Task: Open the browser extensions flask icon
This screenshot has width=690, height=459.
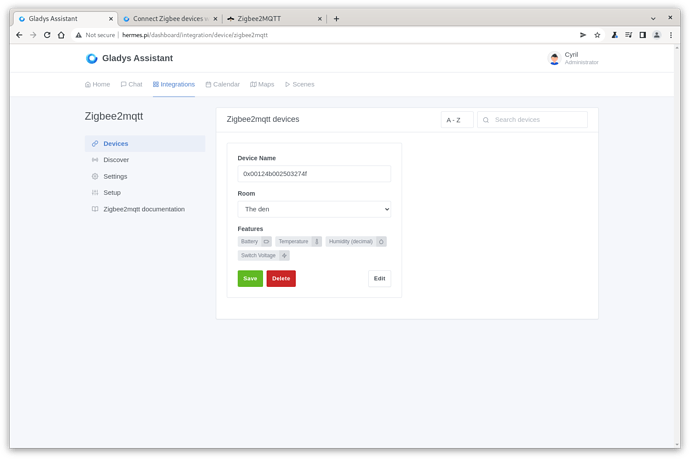Action: (x=614, y=35)
